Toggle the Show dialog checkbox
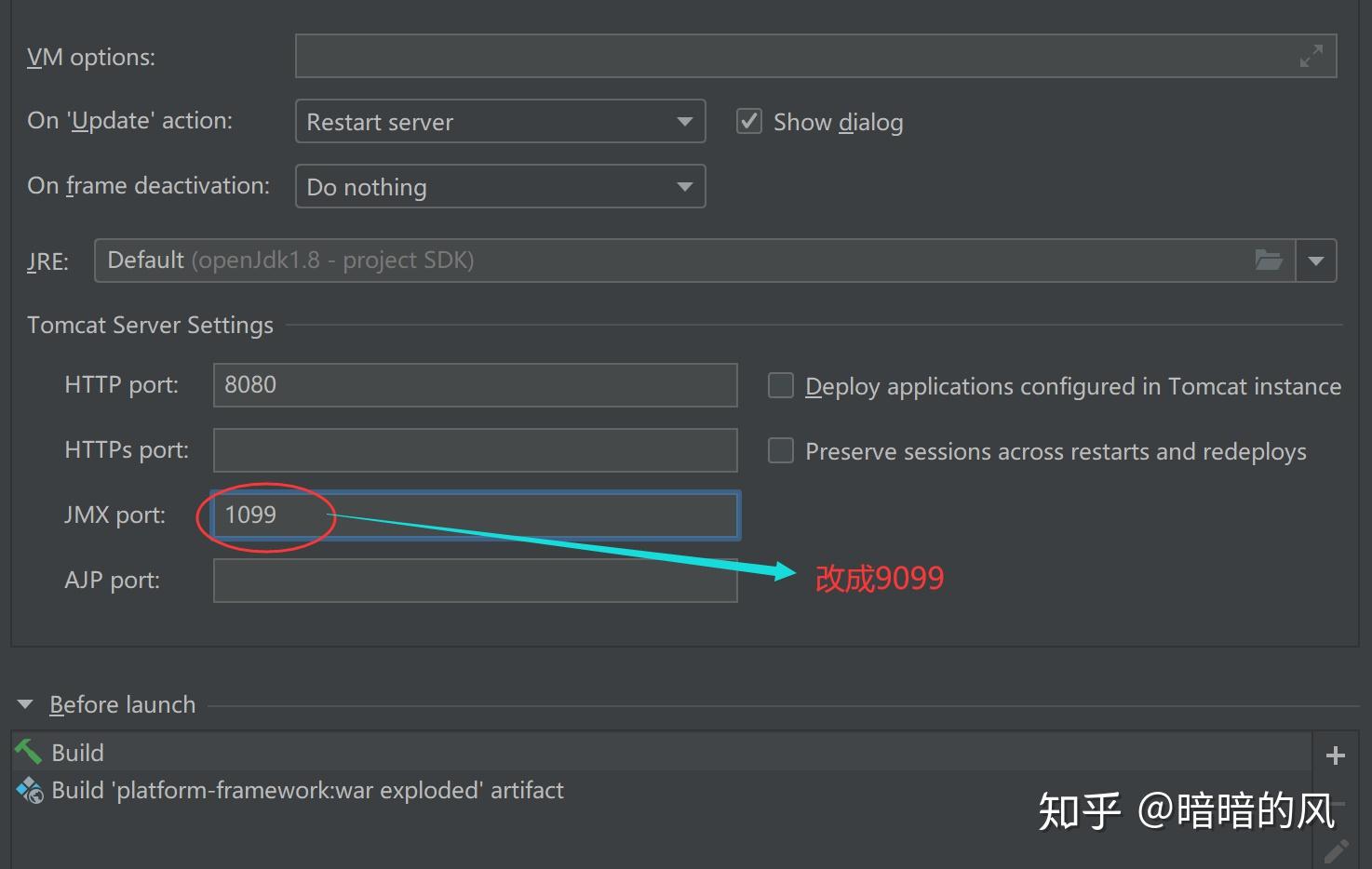 pyautogui.click(x=748, y=121)
